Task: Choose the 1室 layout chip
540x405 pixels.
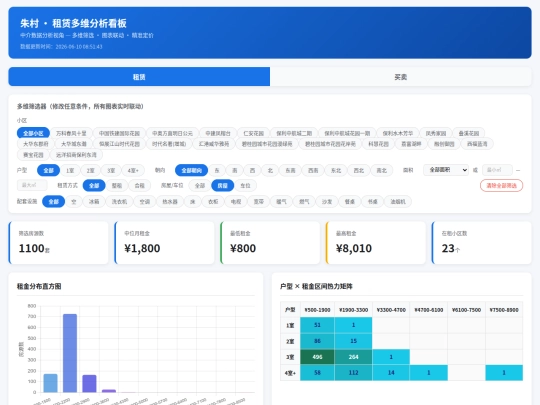Action: point(70,170)
